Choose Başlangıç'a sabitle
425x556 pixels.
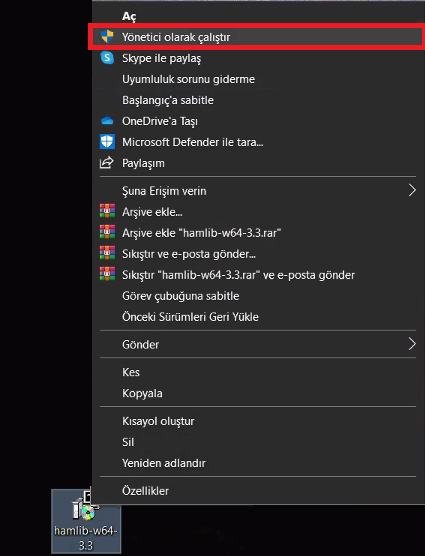click(168, 100)
